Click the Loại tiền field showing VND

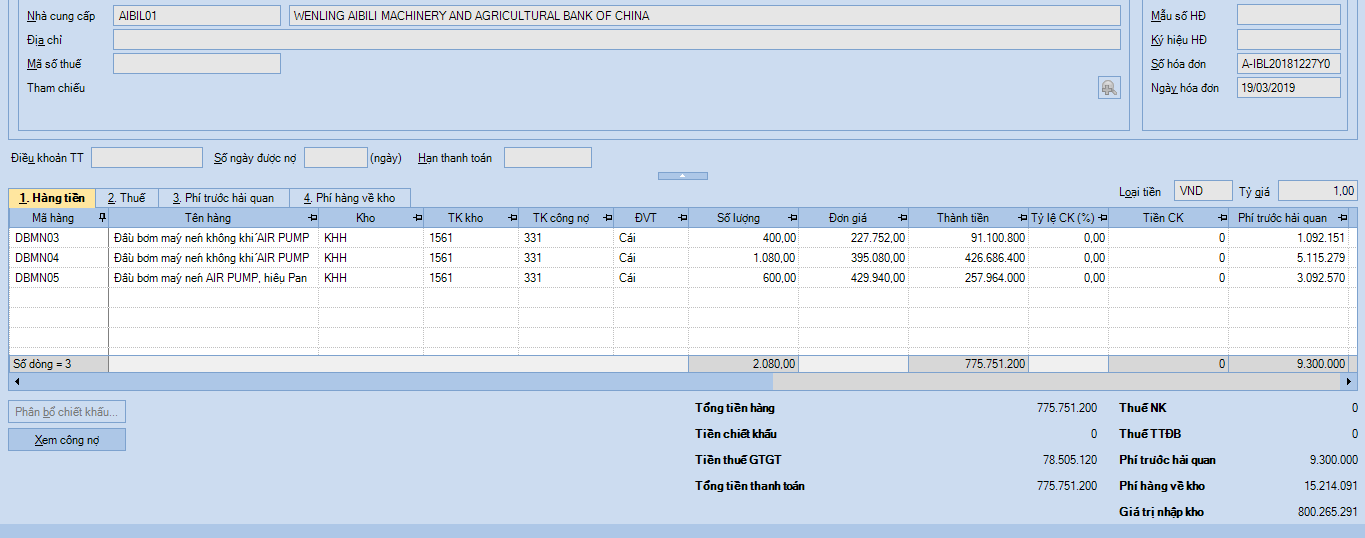coord(1204,190)
